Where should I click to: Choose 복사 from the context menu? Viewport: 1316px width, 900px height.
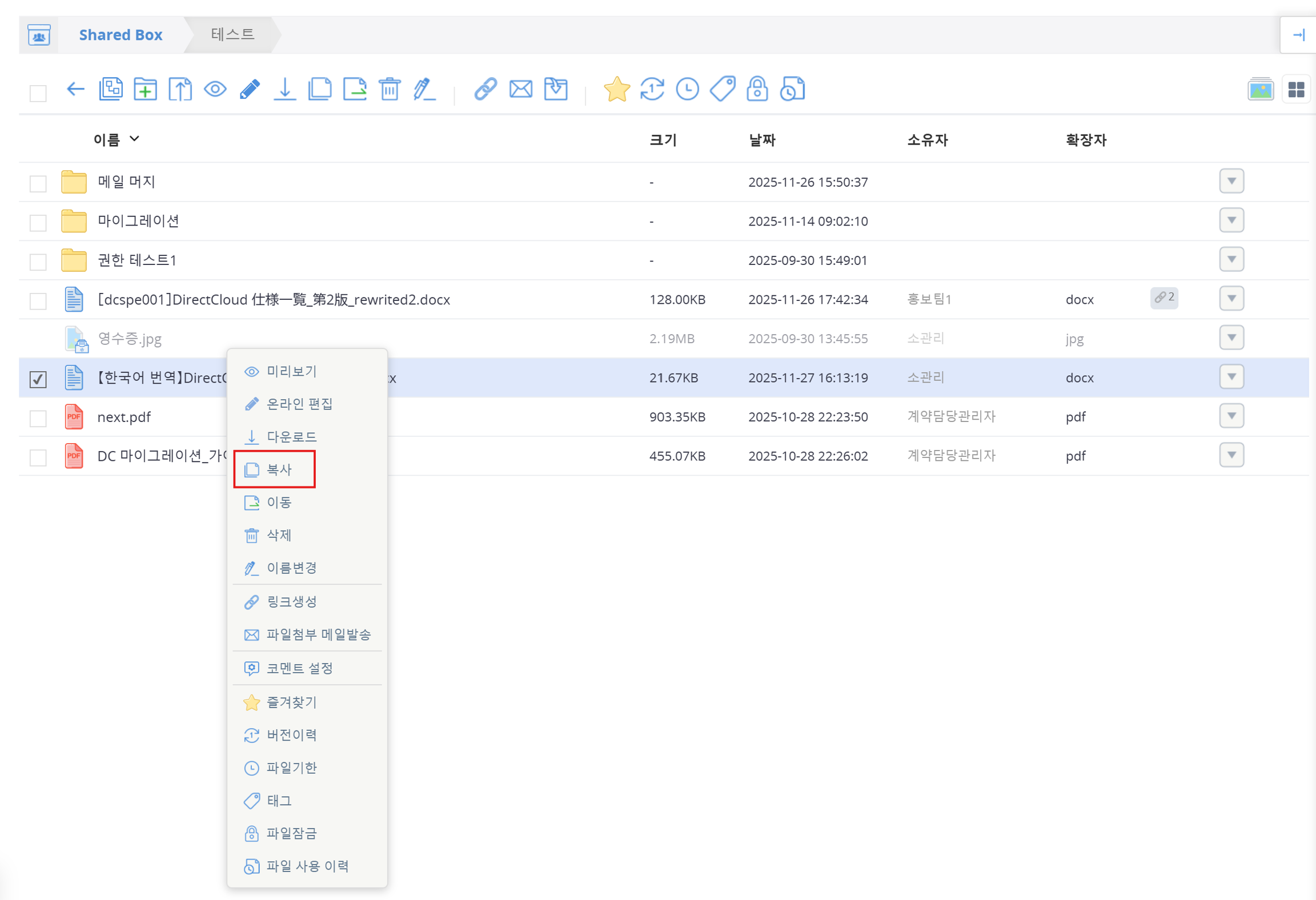pyautogui.click(x=279, y=469)
